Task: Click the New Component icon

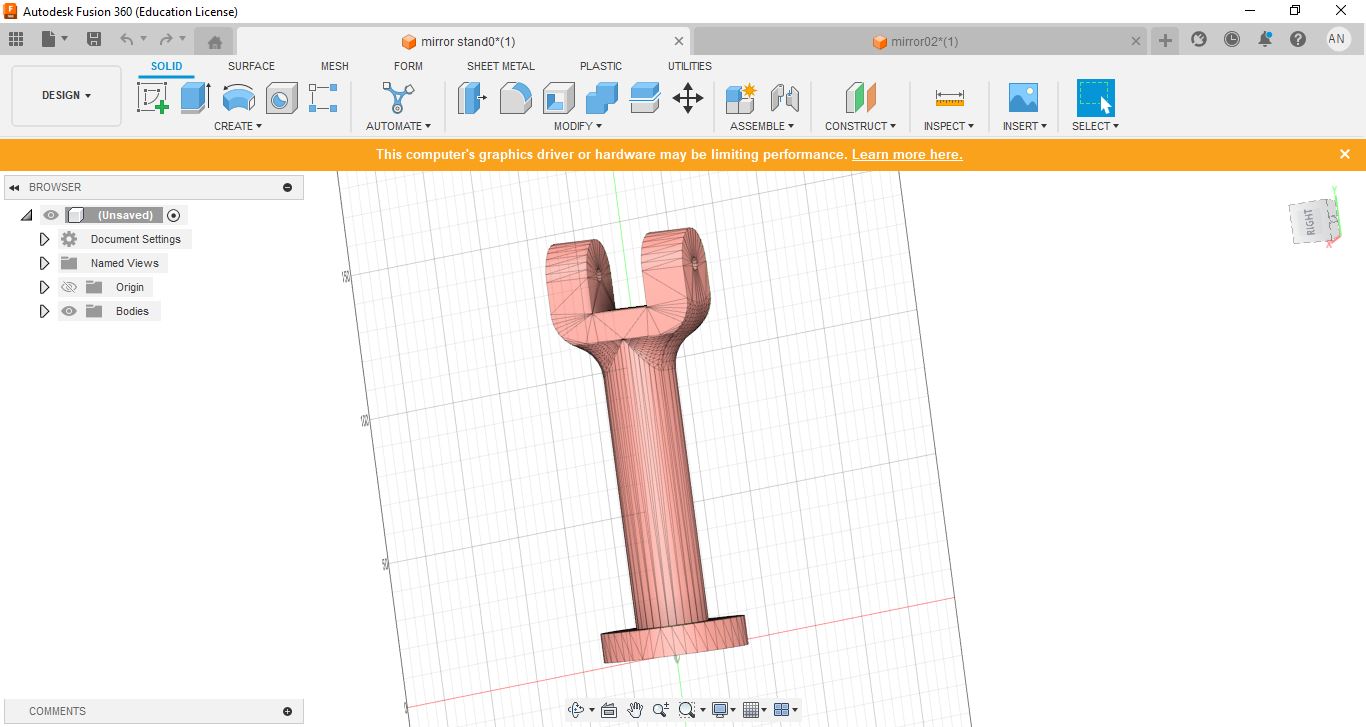Action: coord(741,98)
